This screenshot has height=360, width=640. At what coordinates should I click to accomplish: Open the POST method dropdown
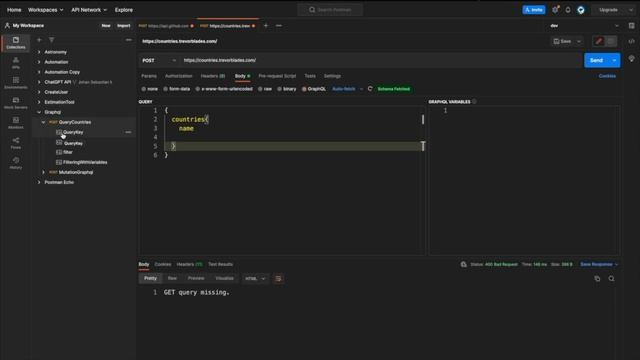(159, 60)
